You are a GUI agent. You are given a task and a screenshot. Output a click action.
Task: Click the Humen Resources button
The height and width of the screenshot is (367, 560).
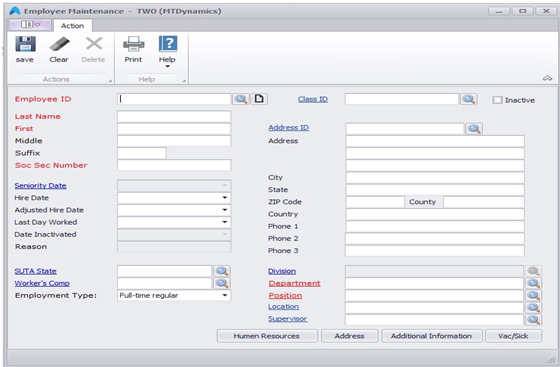267,336
